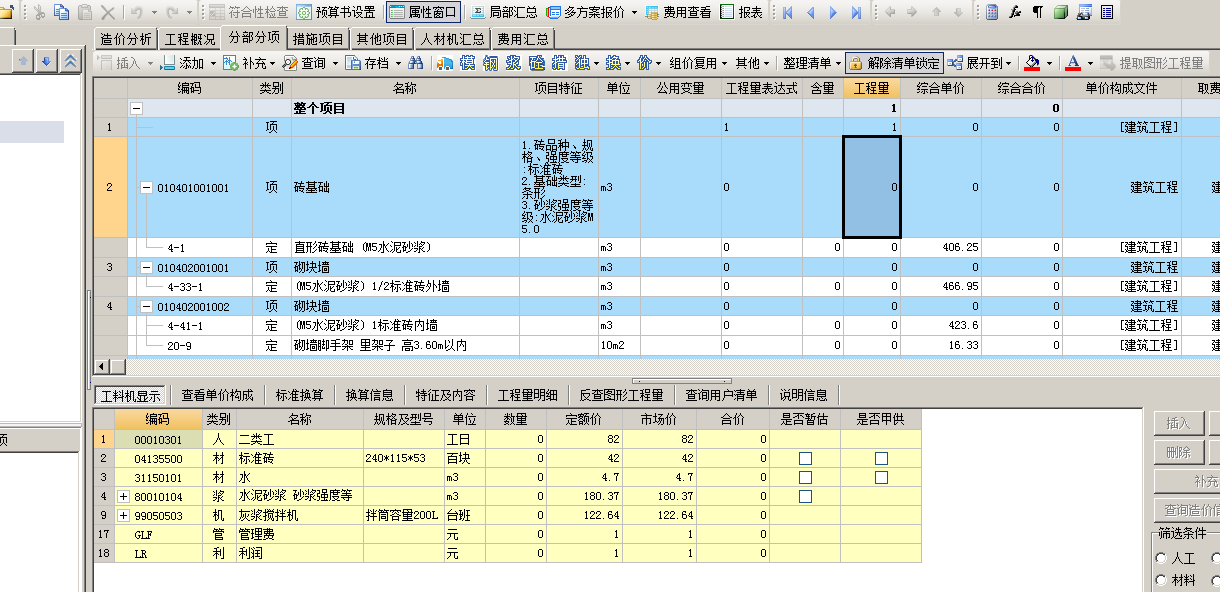Click the 预算书设置 gear icon button
The image size is (1220, 592).
[336, 12]
